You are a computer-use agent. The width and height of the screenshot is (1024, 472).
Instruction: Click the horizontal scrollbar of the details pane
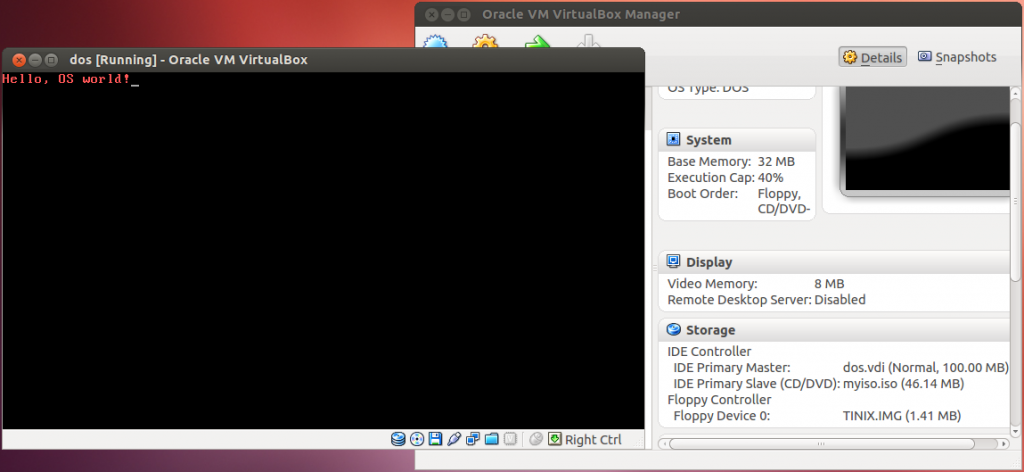[x=822, y=444]
